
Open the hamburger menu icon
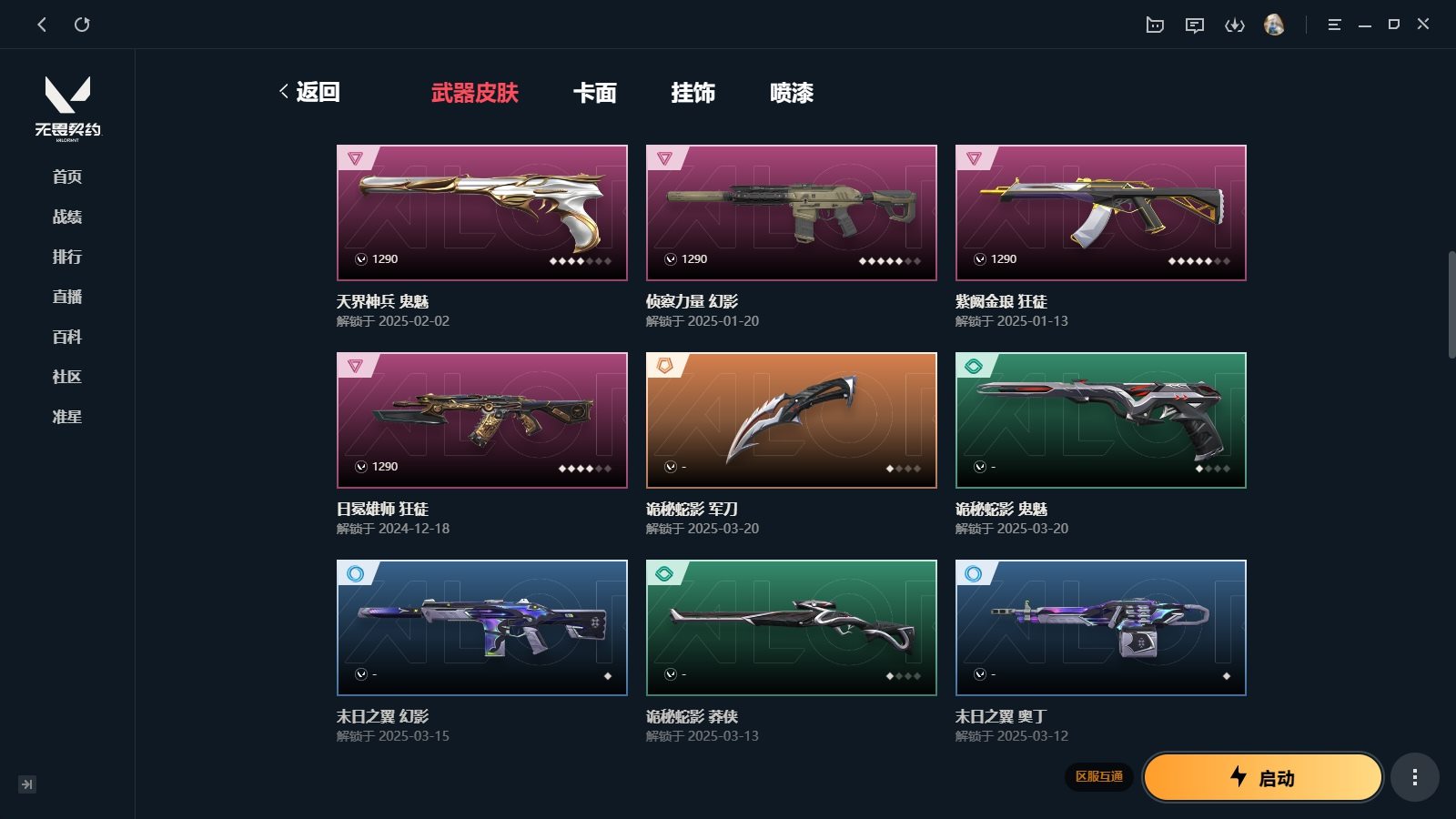[1334, 25]
